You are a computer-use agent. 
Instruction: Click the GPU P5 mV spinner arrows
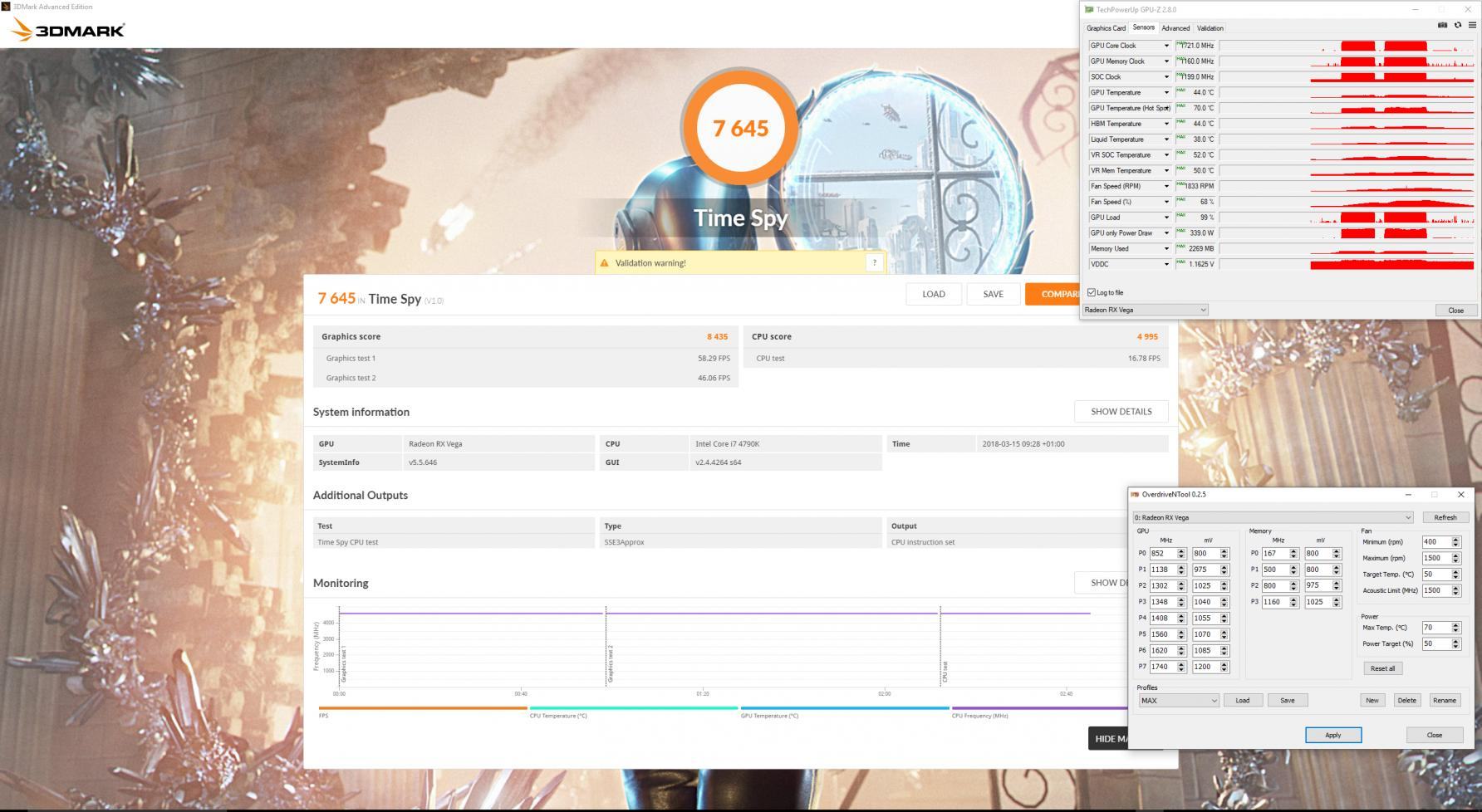(1224, 634)
